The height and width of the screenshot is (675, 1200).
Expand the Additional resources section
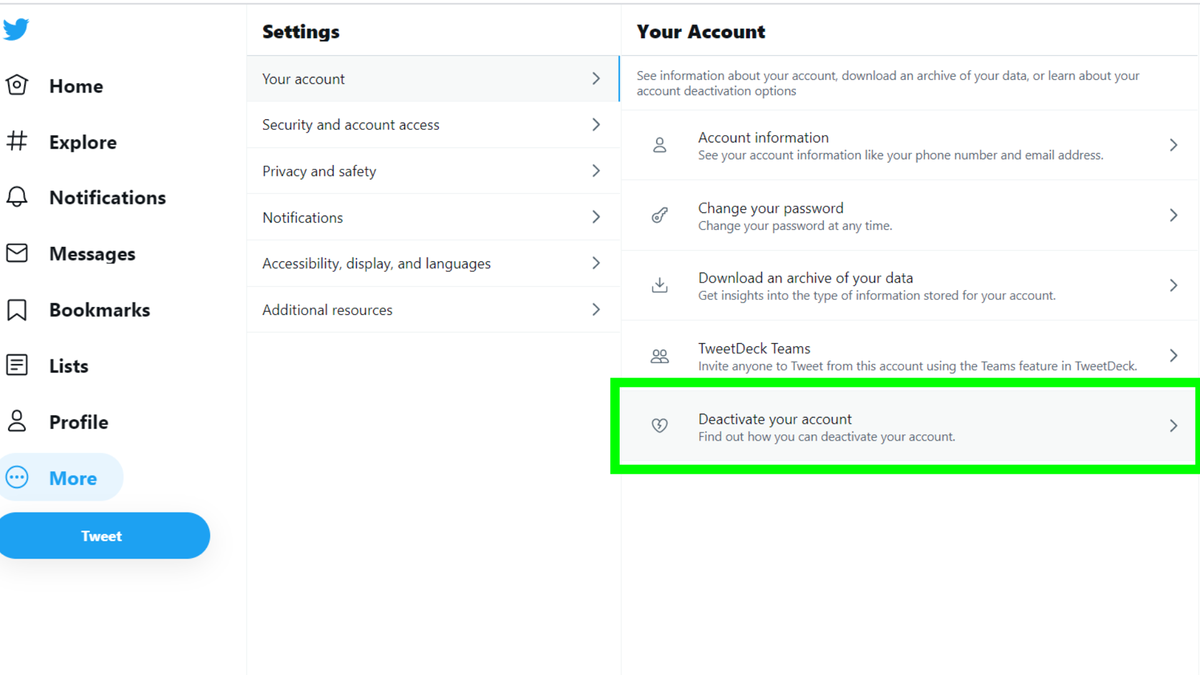[x=430, y=309]
